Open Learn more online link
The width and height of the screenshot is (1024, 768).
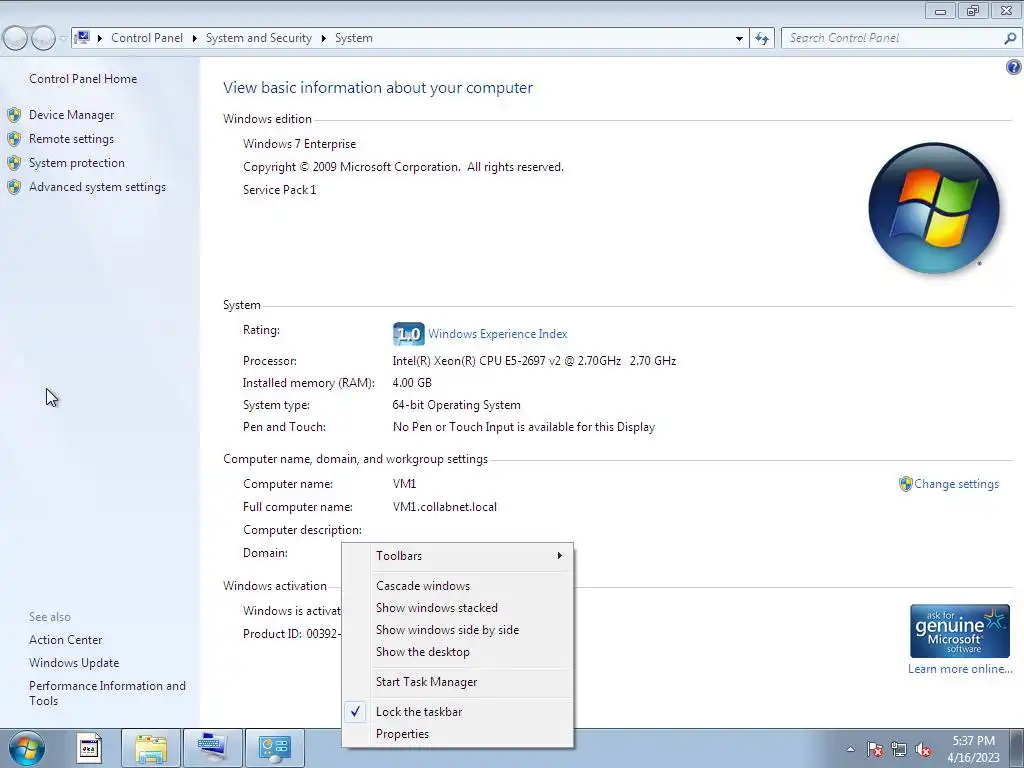tap(960, 669)
